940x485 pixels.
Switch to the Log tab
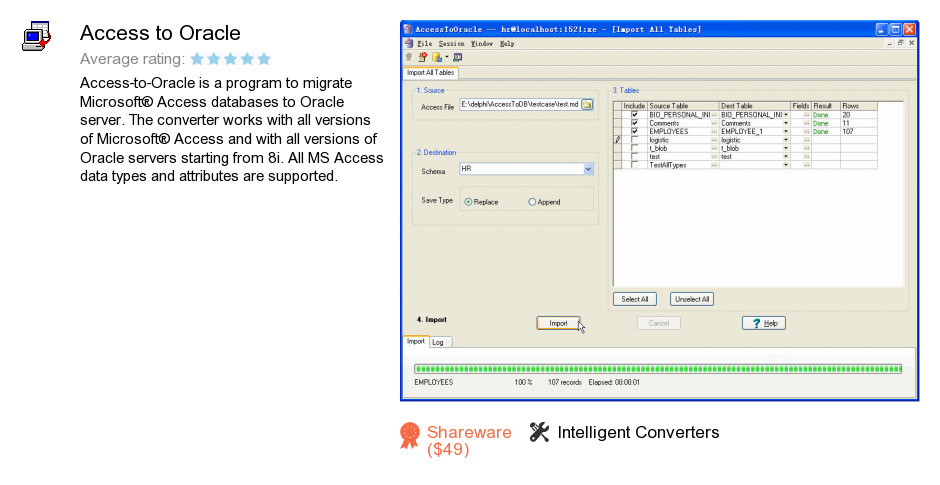pos(441,342)
